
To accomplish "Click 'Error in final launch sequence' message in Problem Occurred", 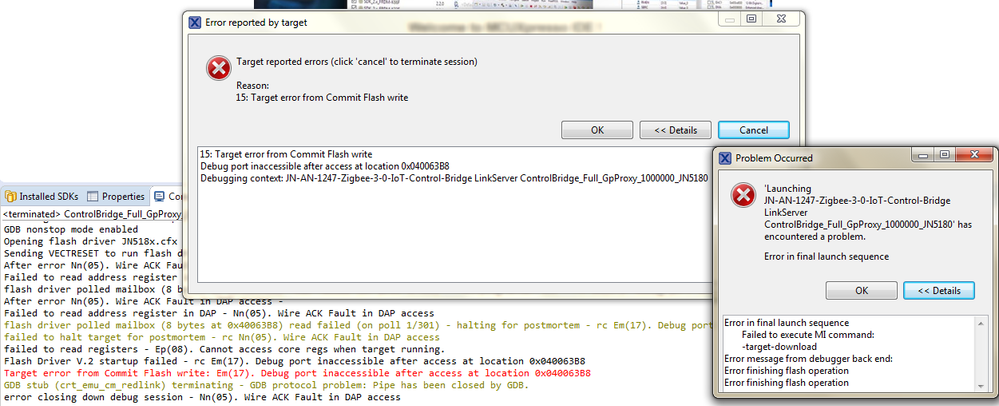I will pyautogui.click(x=826, y=257).
